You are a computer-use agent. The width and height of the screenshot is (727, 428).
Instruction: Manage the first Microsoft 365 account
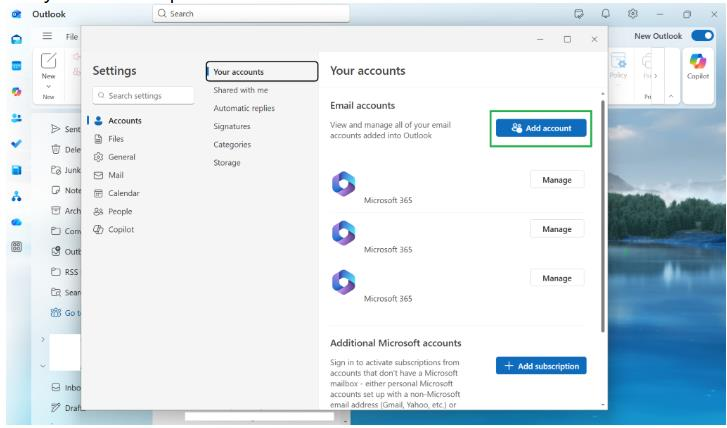point(557,179)
